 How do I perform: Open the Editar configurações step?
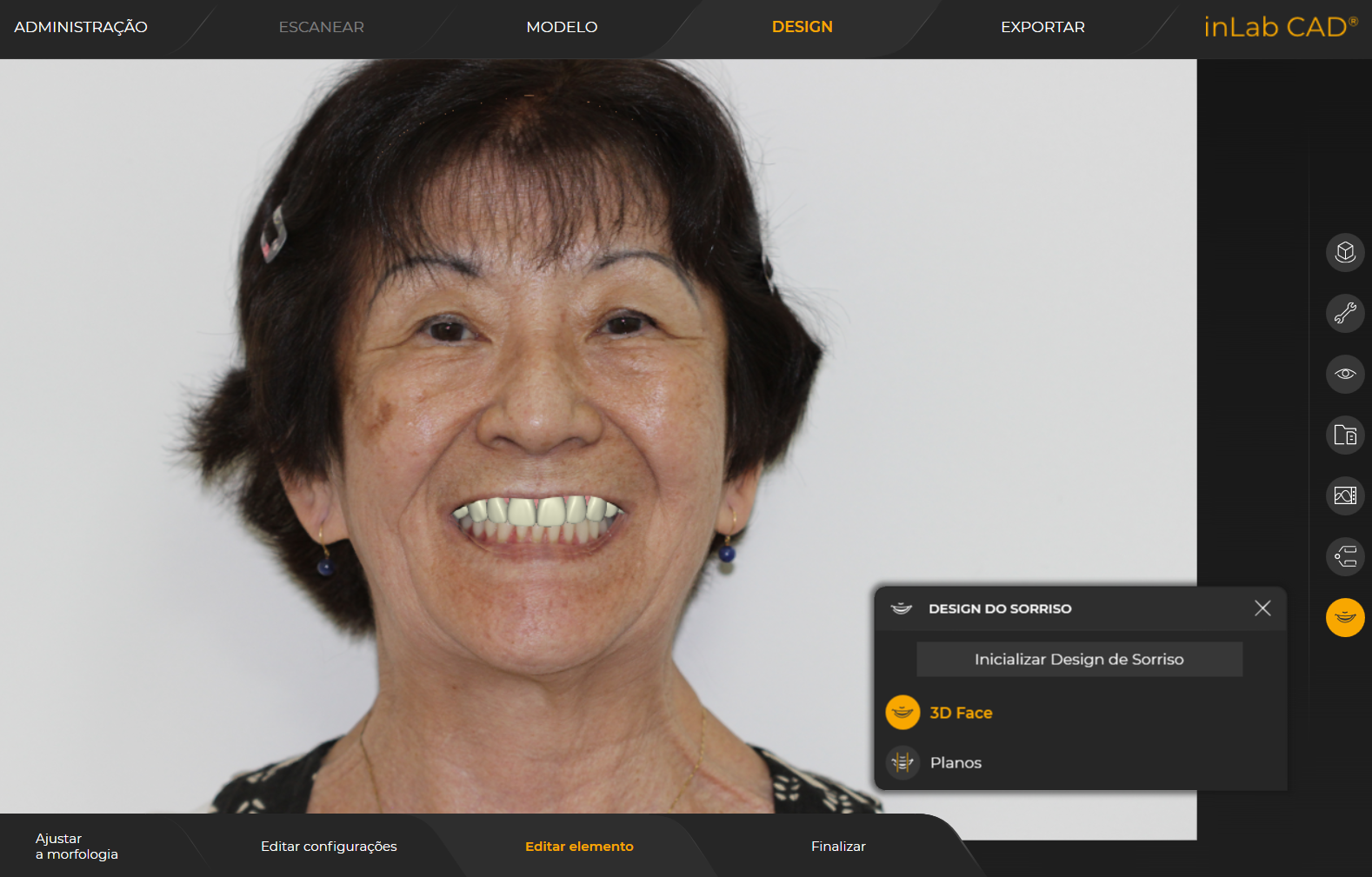[329, 847]
